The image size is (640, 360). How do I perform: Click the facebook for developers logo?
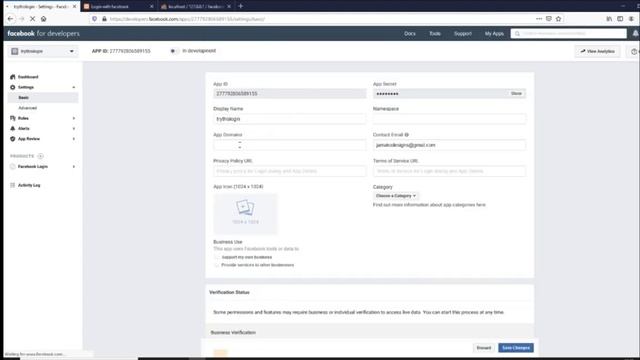[43, 33]
